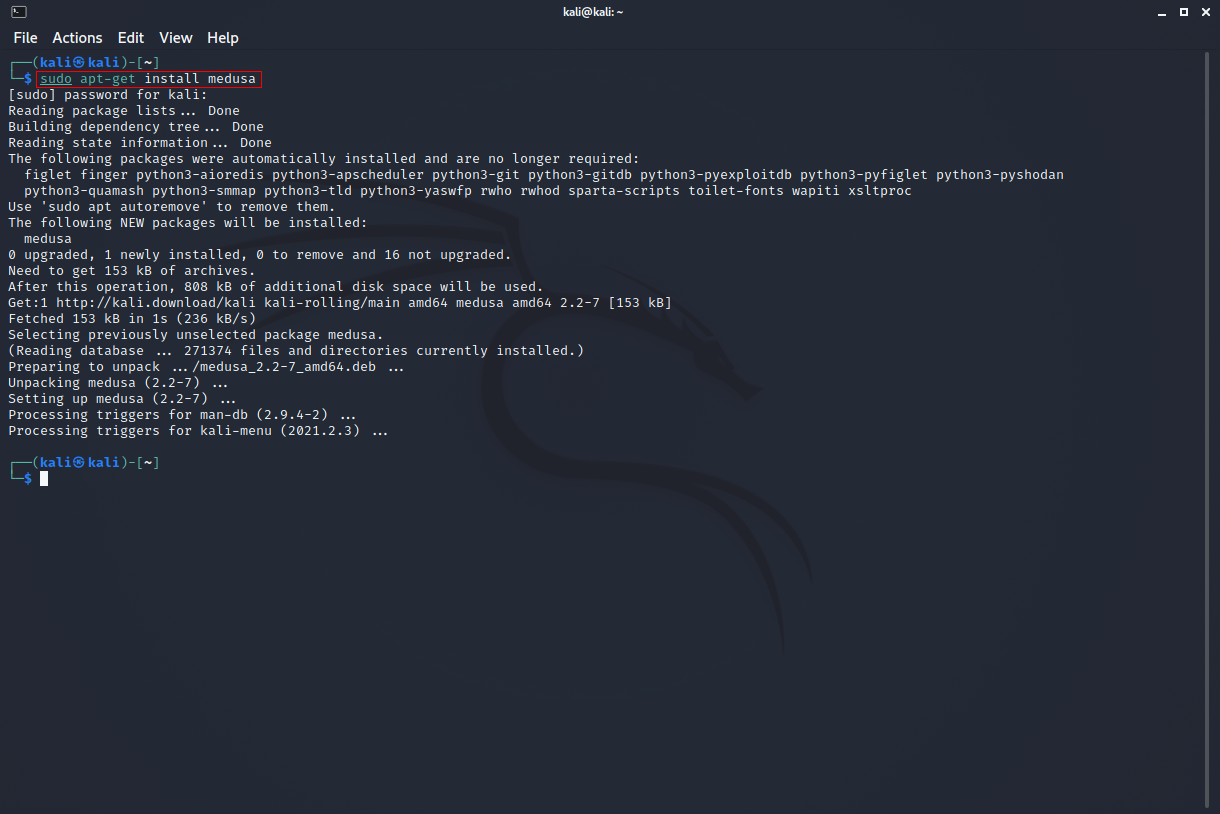This screenshot has width=1220, height=814.
Task: Click the 'Unpacking medusa (2.2-7)' line
Action: [118, 383]
